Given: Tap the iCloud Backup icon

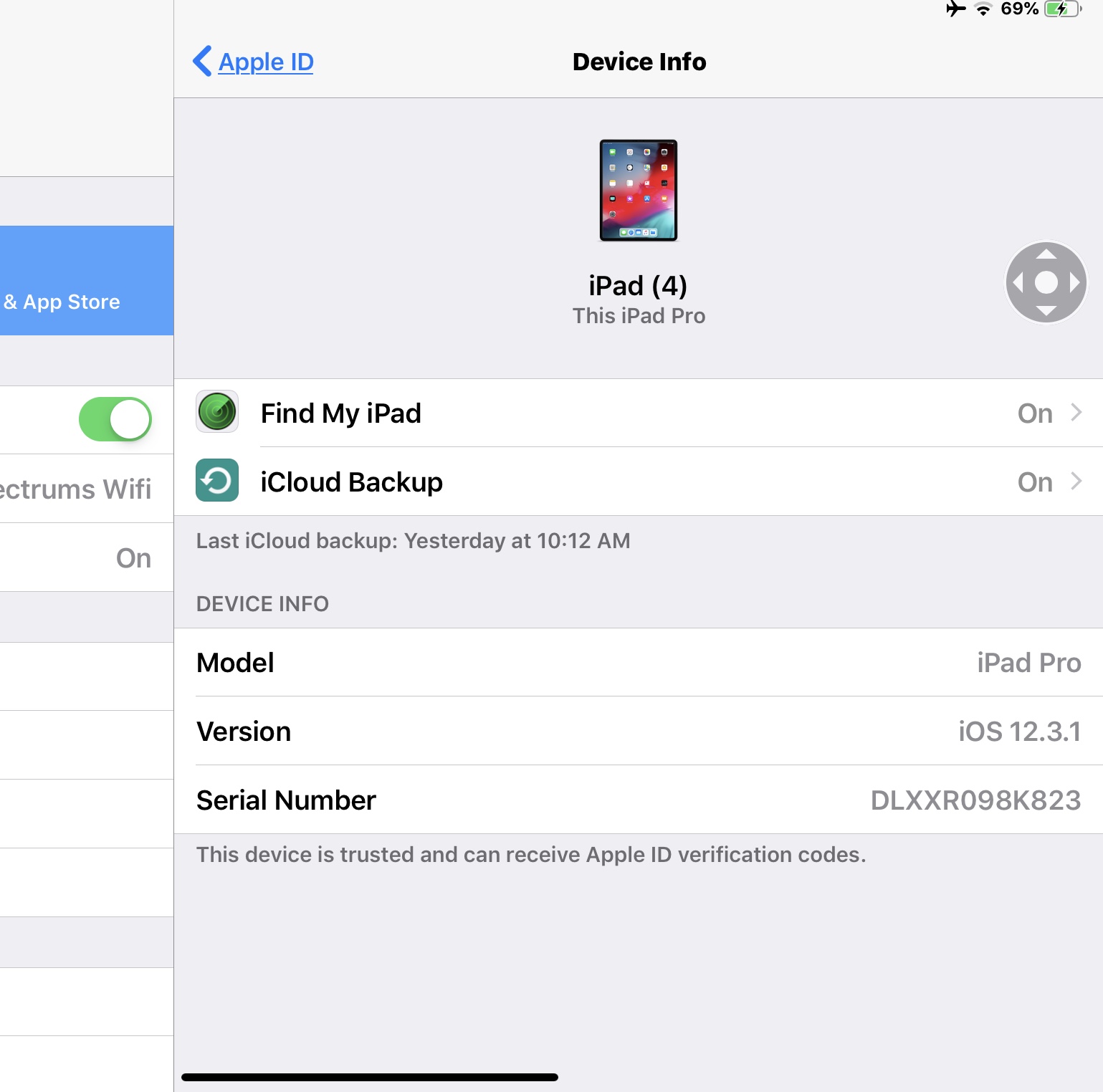Looking at the screenshot, I should pos(217,480).
